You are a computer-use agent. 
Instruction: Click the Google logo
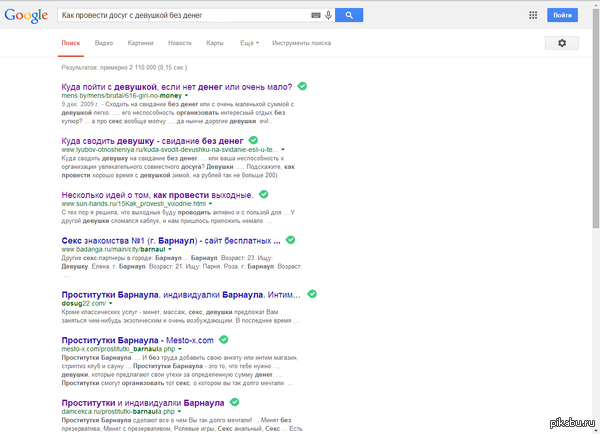[x=26, y=16]
